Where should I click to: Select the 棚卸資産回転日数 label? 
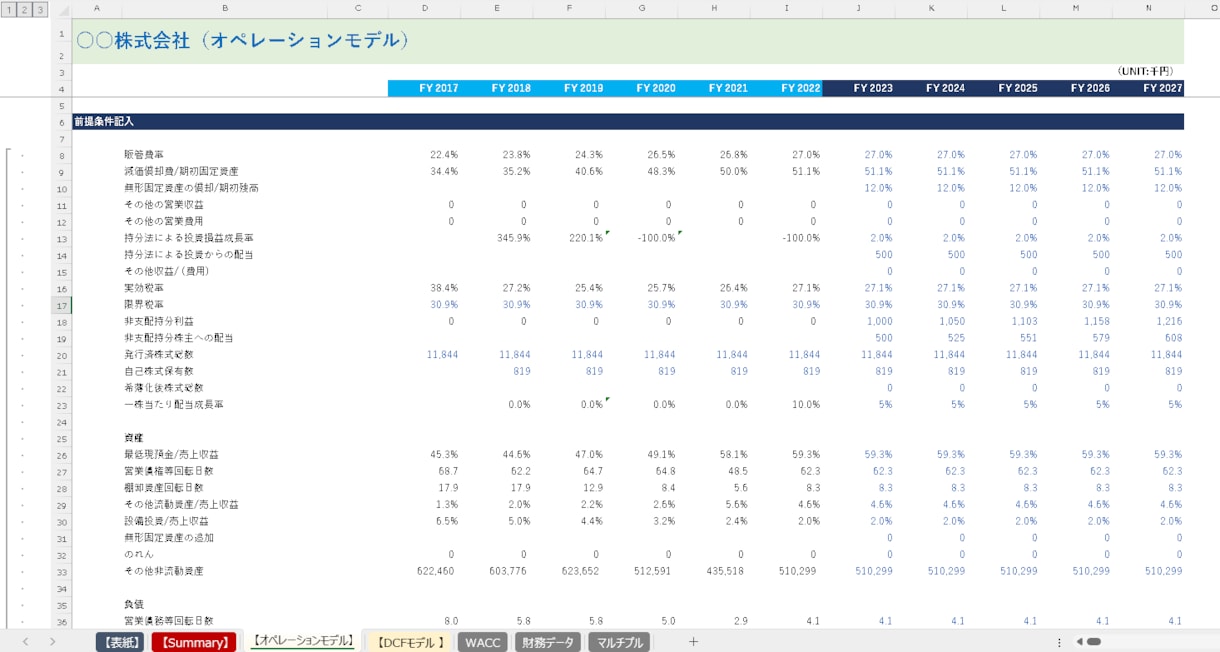[164, 488]
